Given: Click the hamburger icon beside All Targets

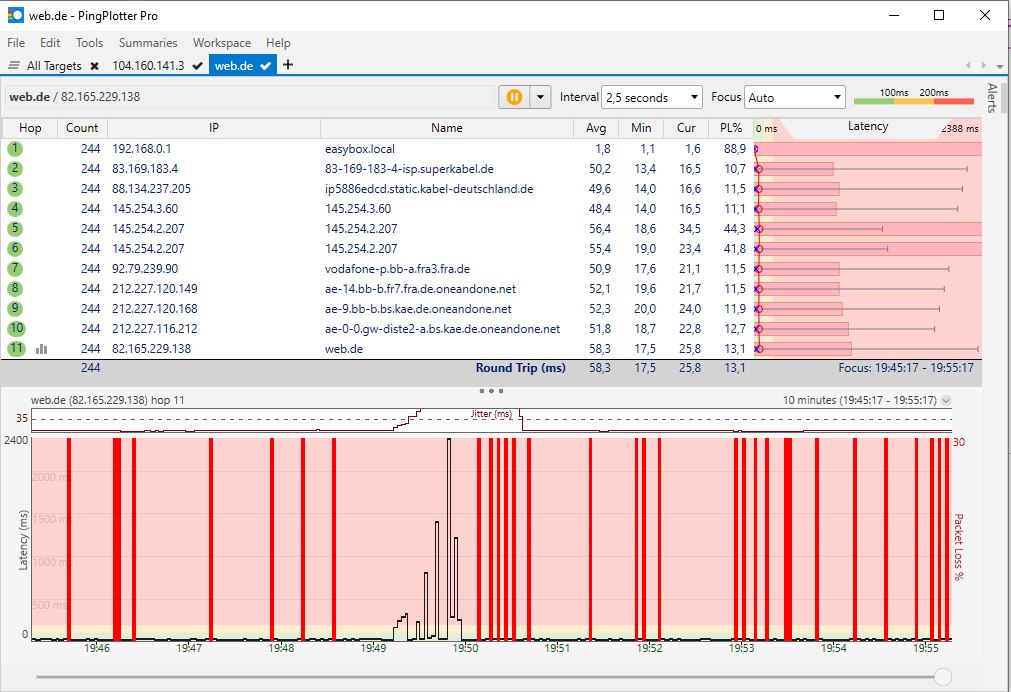Looking at the screenshot, I should (14, 65).
